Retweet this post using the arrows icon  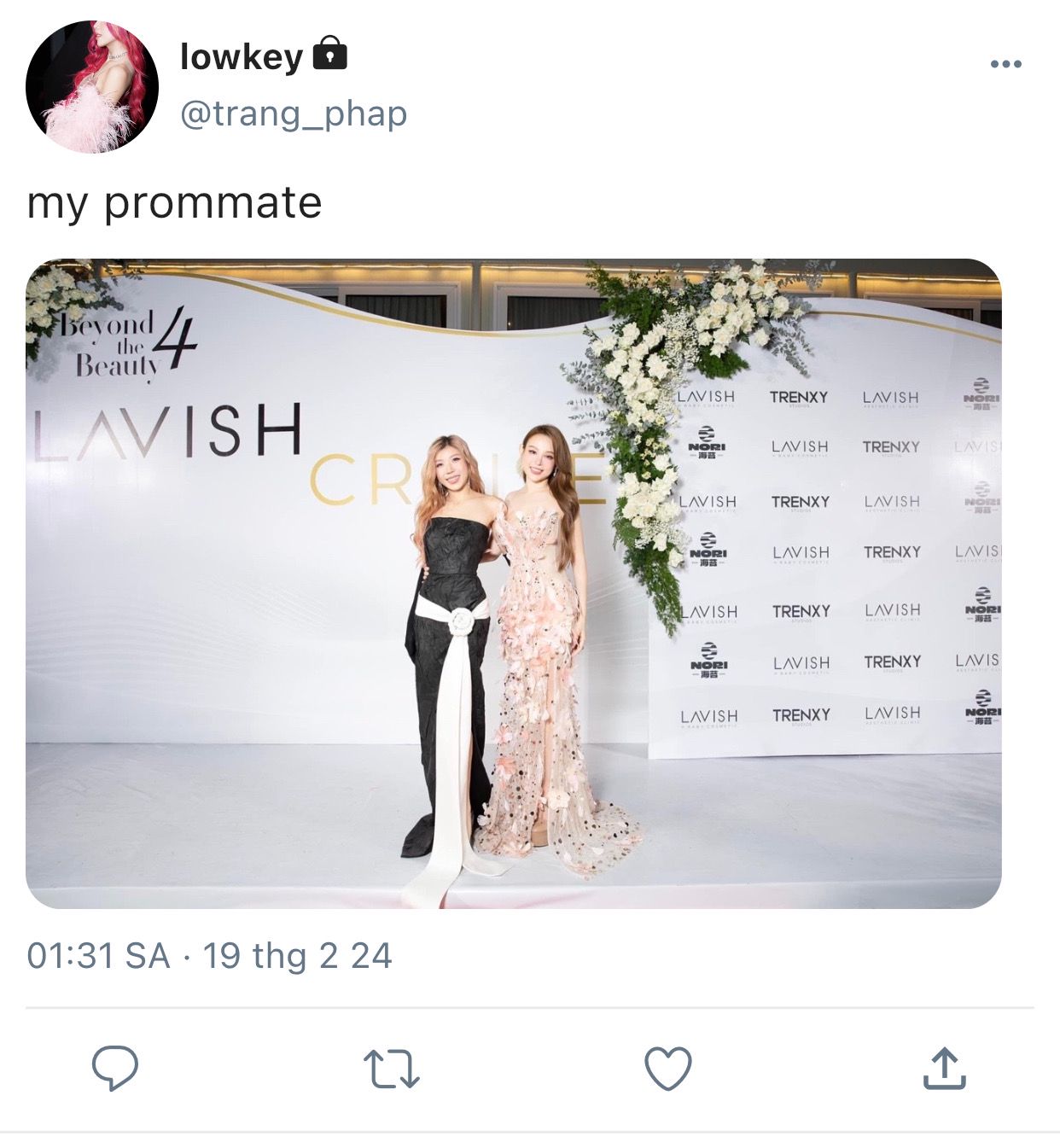coord(391,1069)
